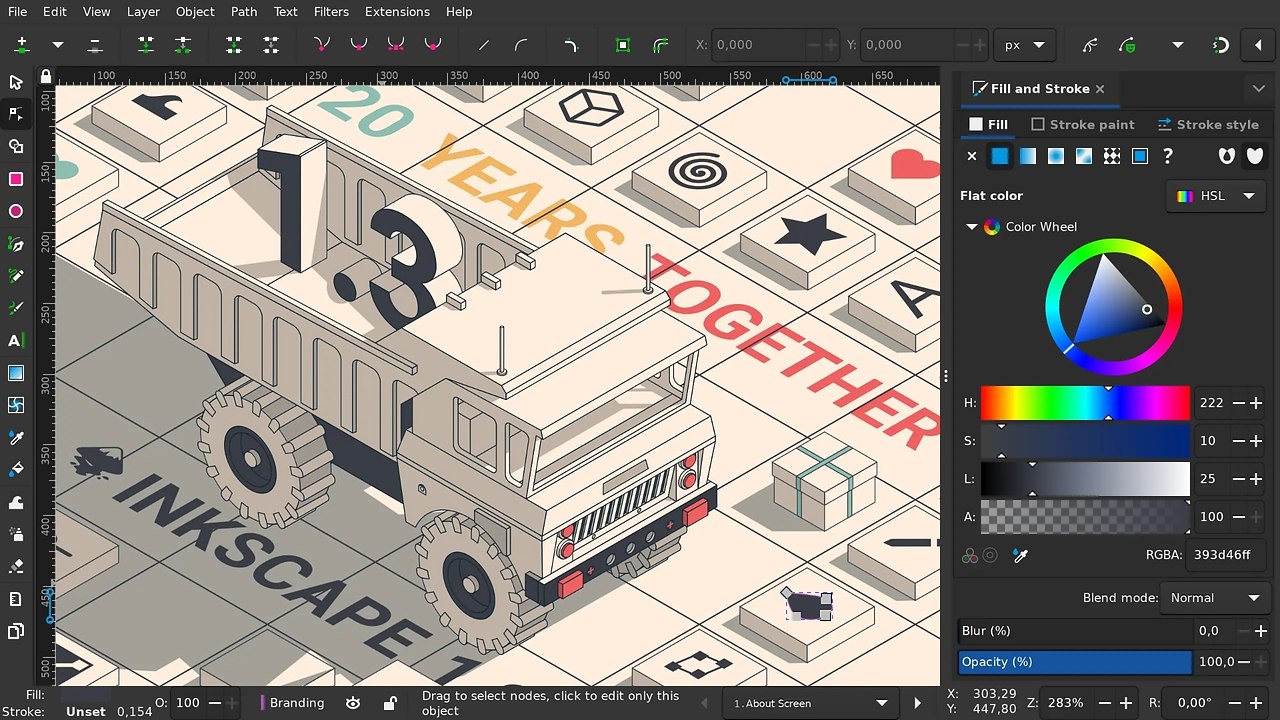This screenshot has width=1280, height=720.
Task: Open the HSL color mode dropdown
Action: (x=1215, y=196)
